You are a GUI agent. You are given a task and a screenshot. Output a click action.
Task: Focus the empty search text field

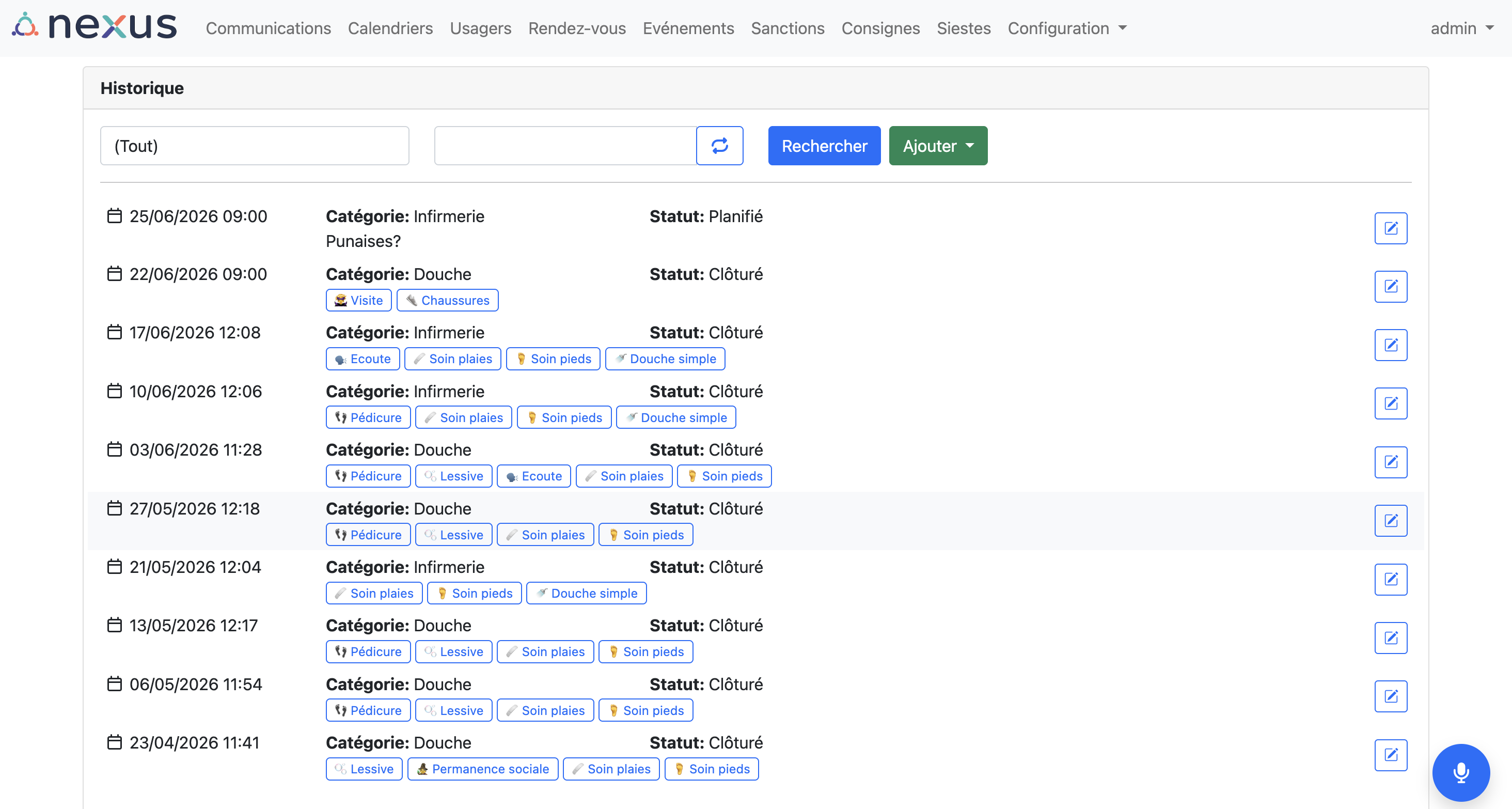(565, 146)
